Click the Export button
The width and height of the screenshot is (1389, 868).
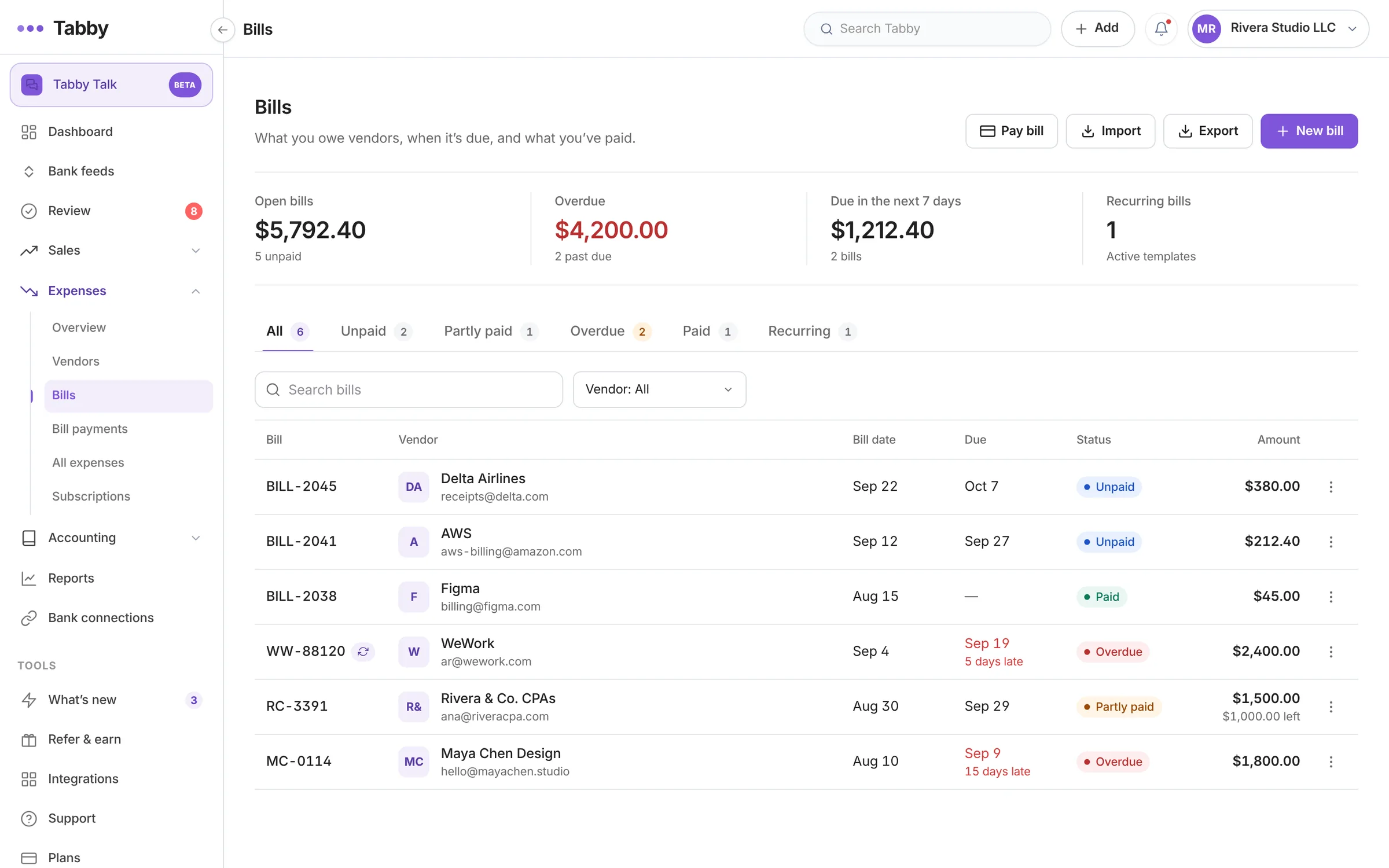[x=1208, y=131]
